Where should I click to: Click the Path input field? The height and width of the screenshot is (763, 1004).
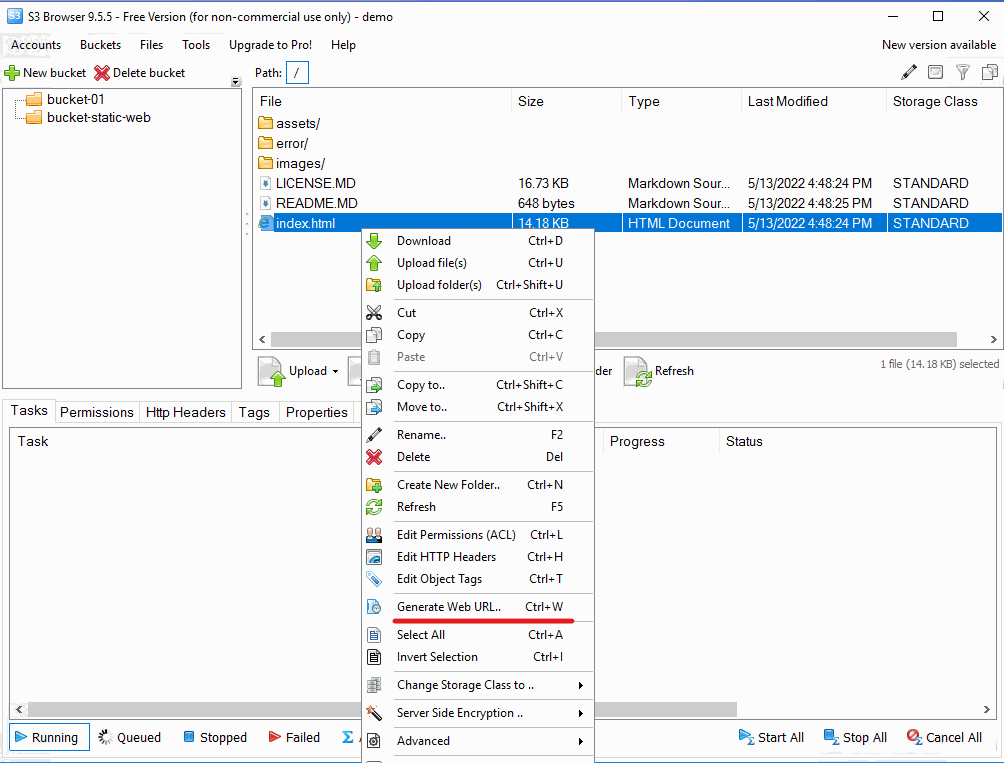(297, 72)
